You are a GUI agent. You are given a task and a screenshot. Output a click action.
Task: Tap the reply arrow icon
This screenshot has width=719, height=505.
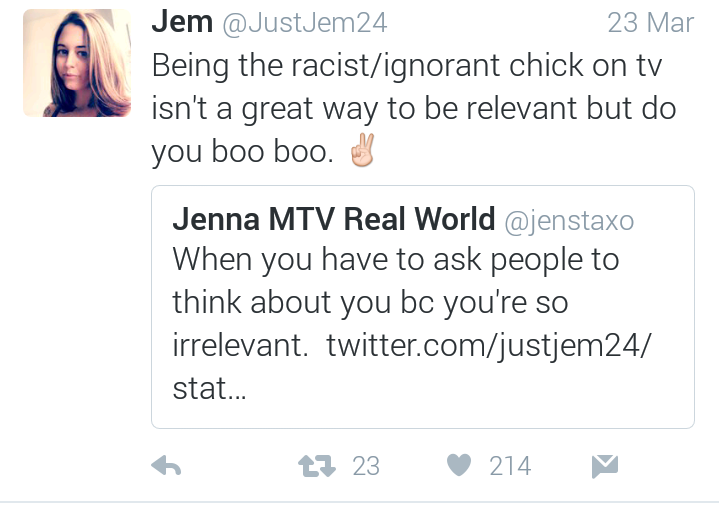tap(166, 466)
